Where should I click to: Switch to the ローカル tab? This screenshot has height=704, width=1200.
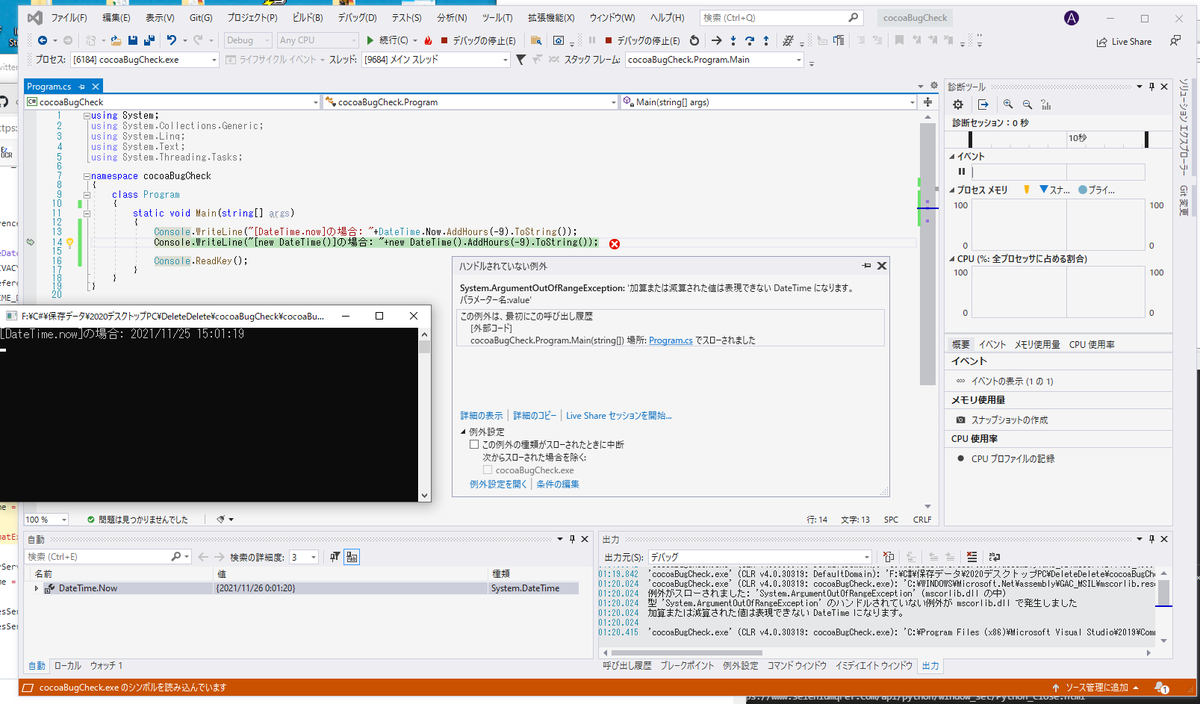click(x=68, y=665)
